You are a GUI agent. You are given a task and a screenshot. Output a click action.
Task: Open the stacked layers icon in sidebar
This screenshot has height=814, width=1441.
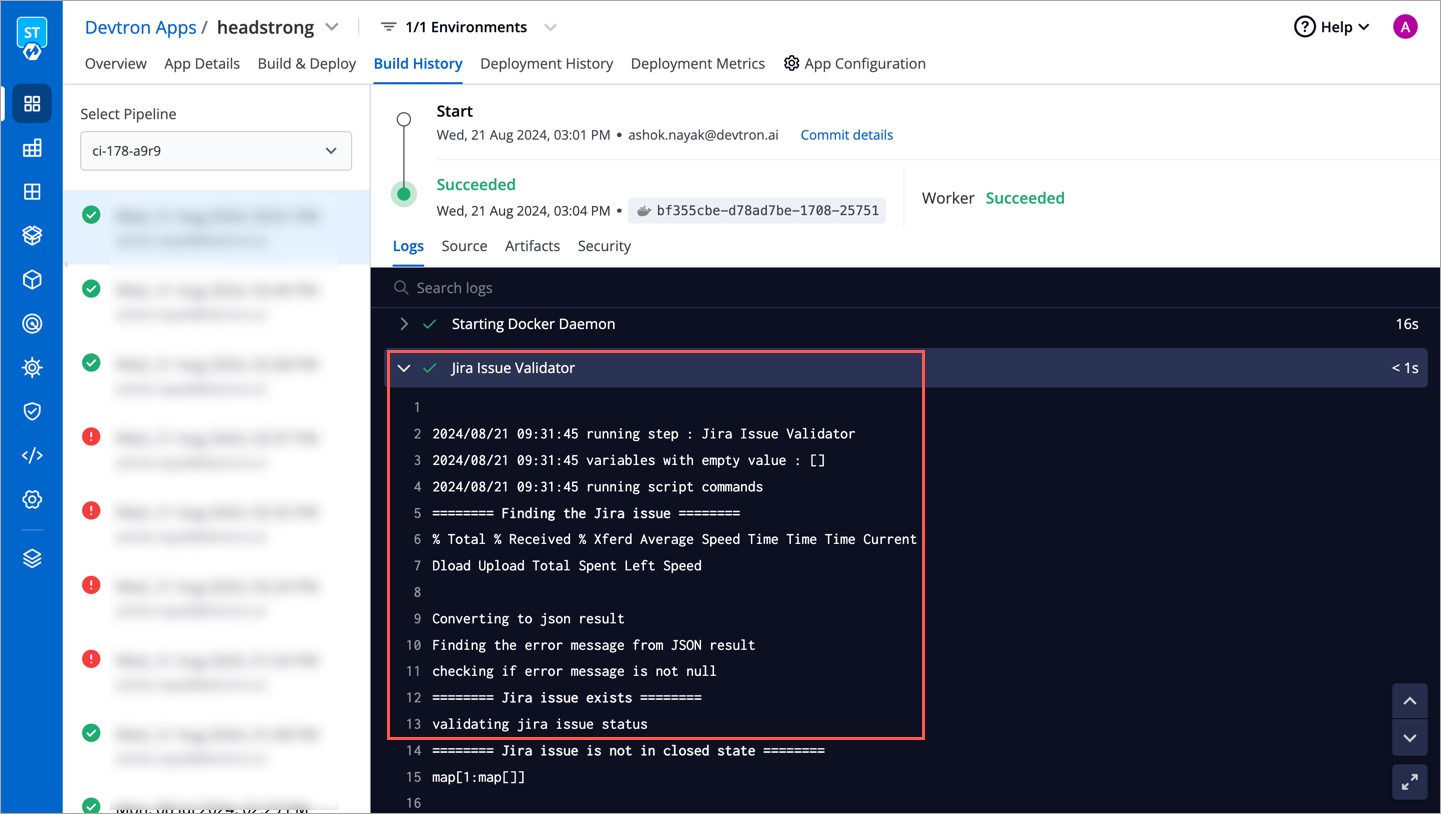[31, 557]
